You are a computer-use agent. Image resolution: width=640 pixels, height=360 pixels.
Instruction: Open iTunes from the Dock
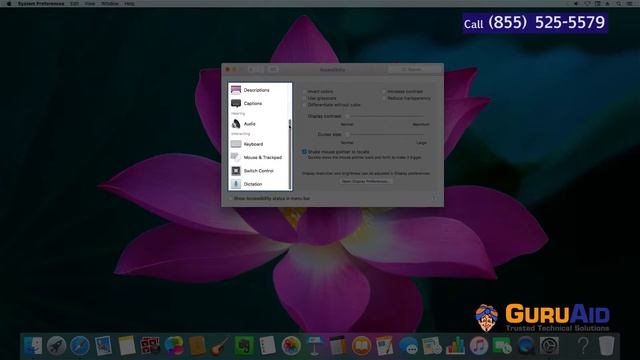(x=479, y=345)
